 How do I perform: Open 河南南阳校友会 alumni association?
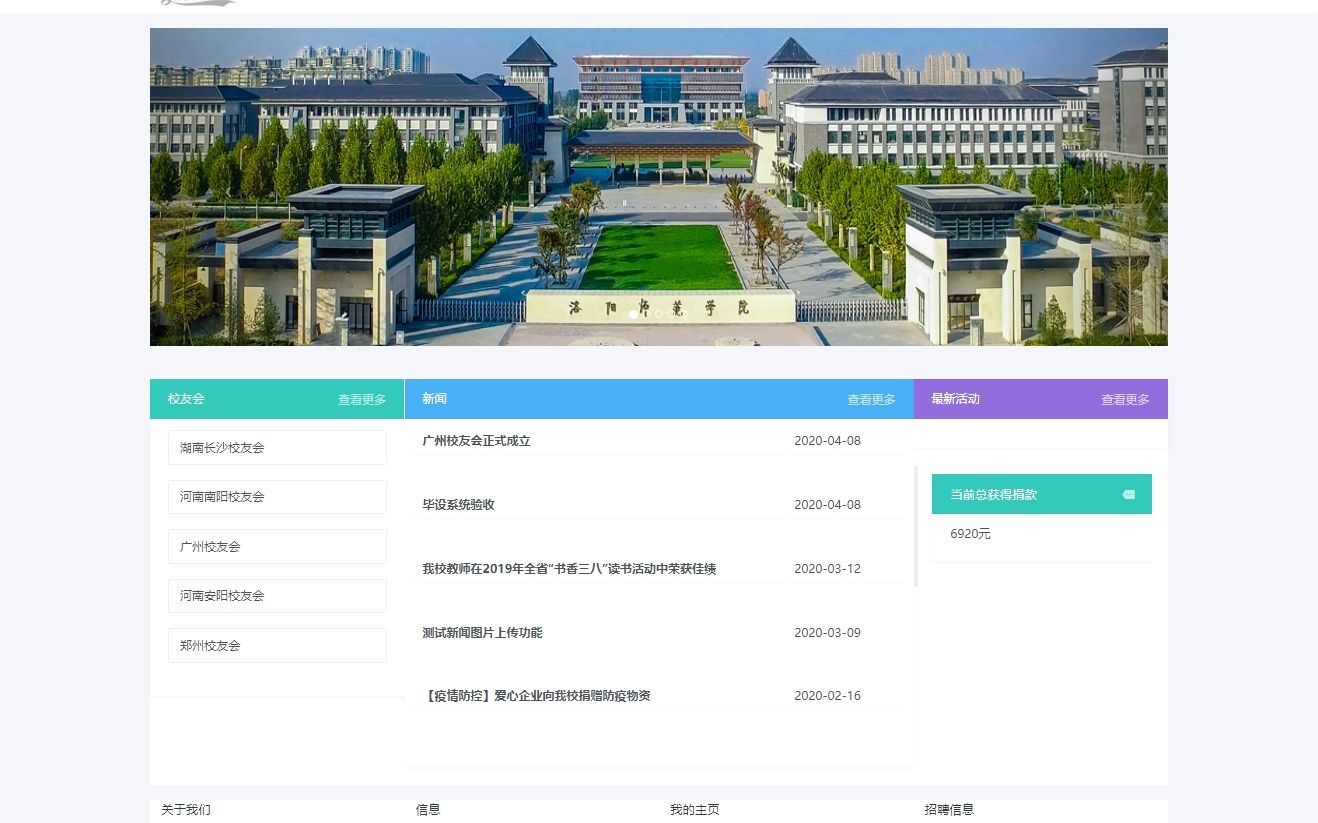(x=277, y=497)
